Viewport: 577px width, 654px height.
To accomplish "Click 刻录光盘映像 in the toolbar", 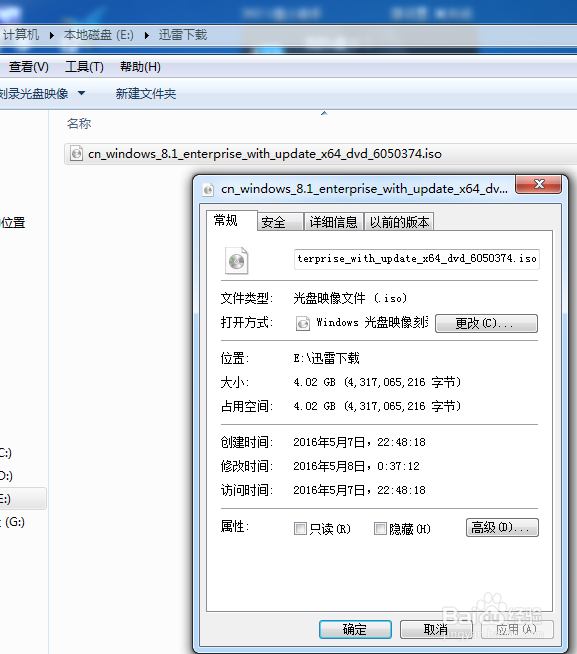I will [x=33, y=93].
